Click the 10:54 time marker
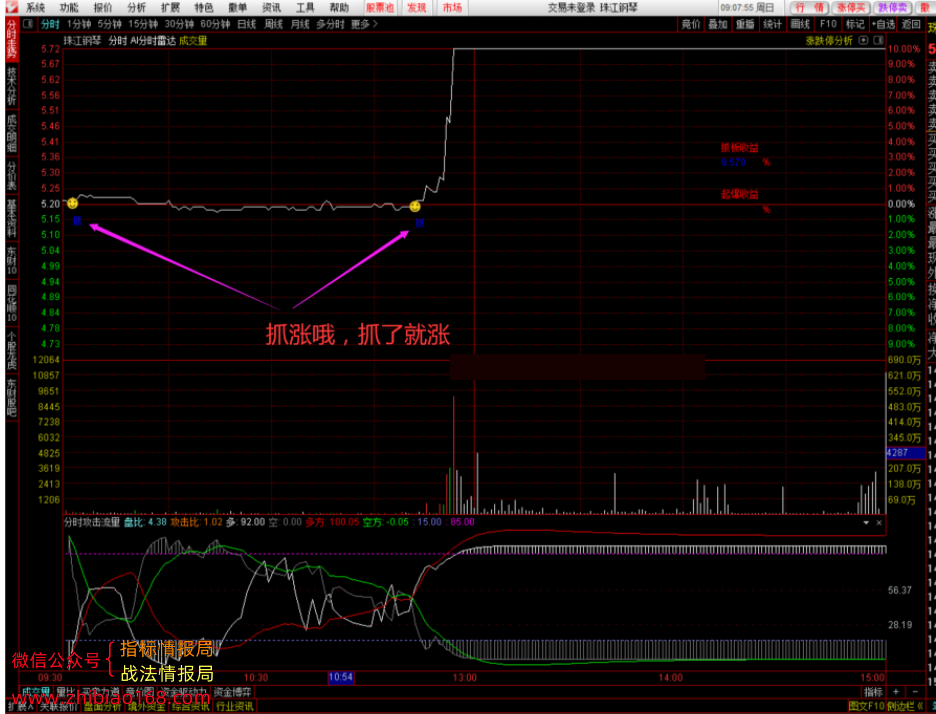 coord(340,677)
